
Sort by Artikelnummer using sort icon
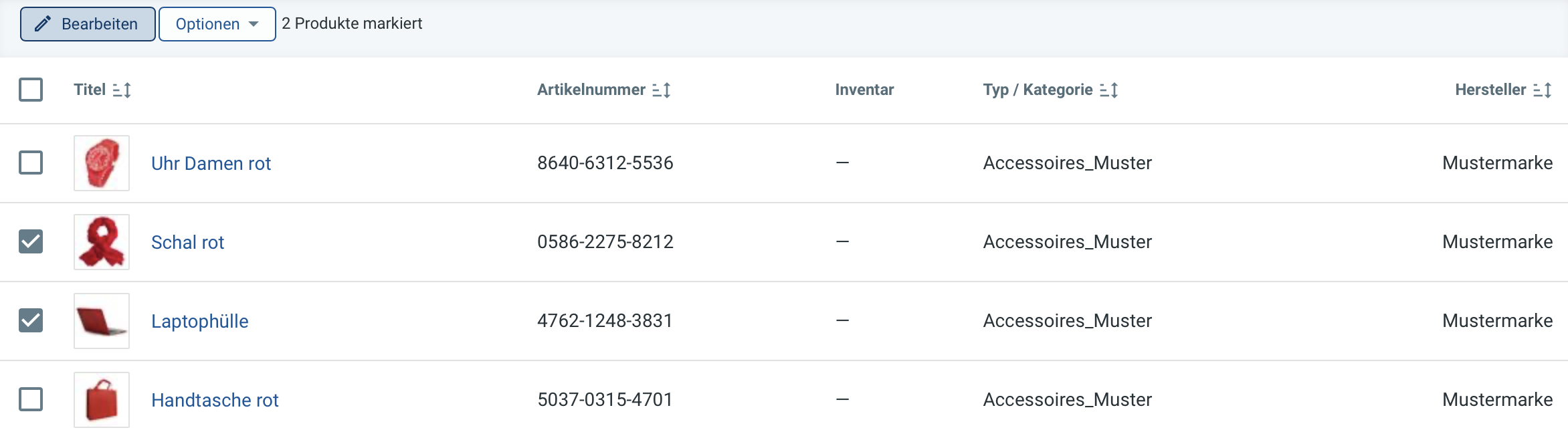point(662,90)
